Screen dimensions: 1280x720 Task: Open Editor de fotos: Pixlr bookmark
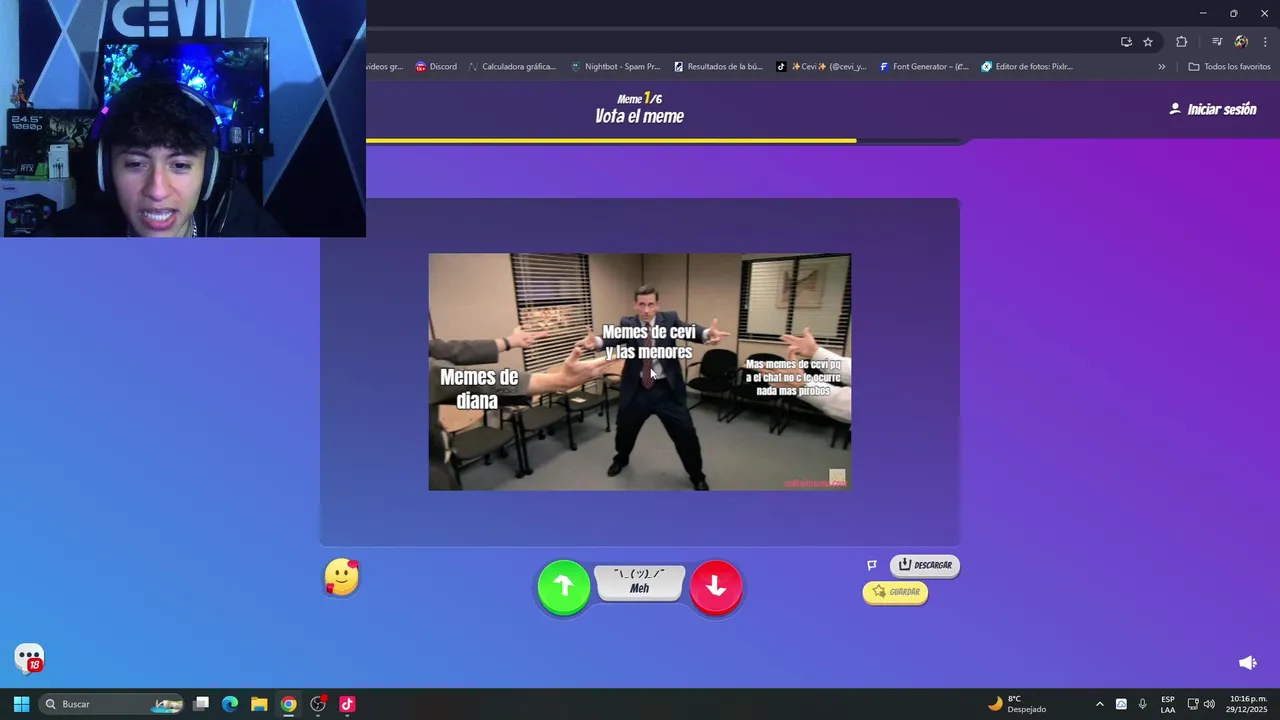[1027, 67]
